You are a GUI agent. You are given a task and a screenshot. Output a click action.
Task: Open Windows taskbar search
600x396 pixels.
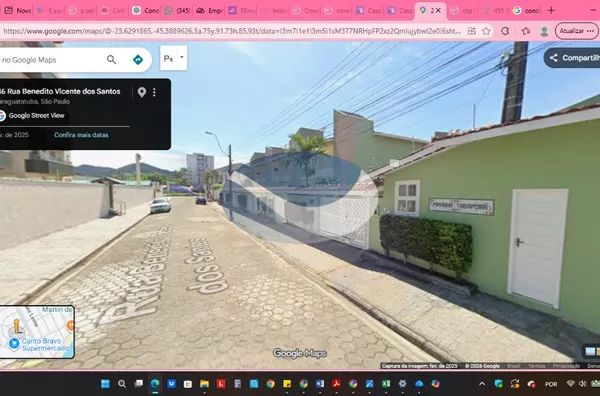122,383
